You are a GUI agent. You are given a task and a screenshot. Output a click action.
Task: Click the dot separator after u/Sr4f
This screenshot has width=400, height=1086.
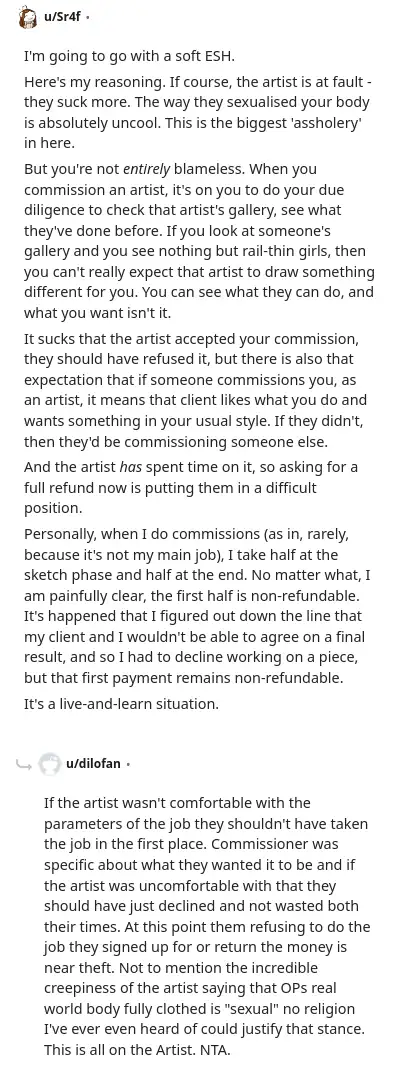pos(87,18)
